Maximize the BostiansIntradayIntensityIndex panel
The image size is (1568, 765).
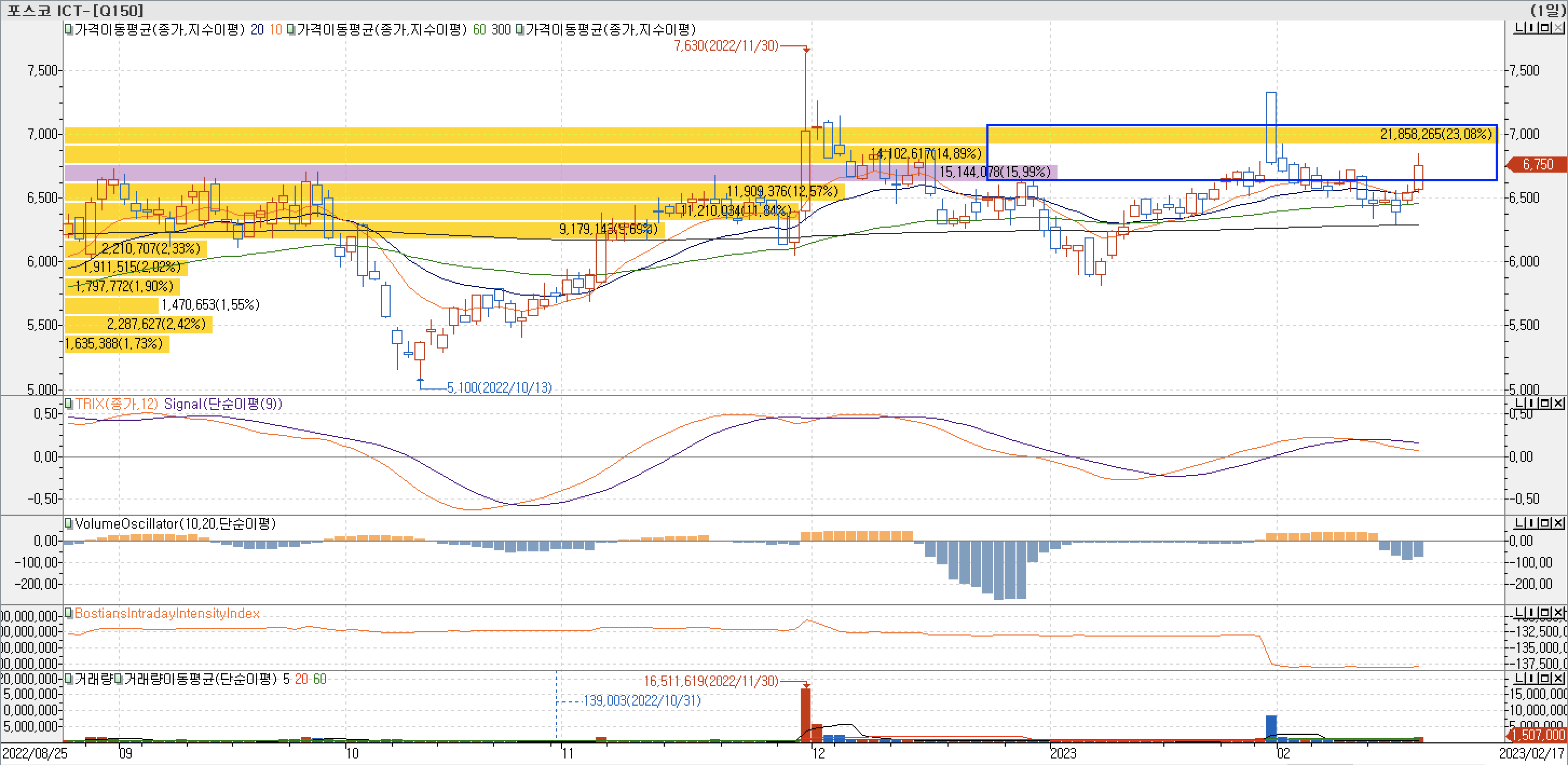click(x=1545, y=612)
